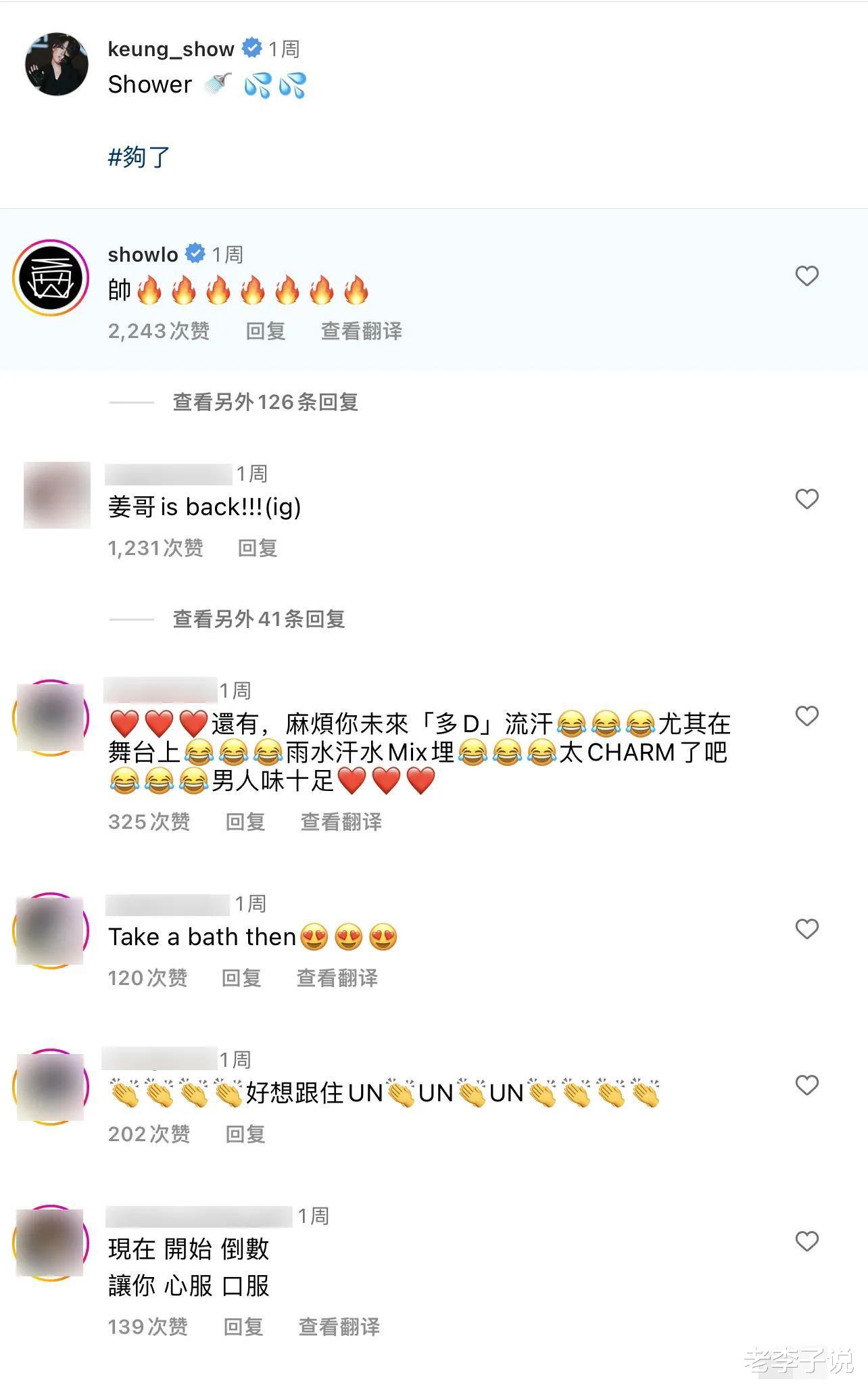Open showlo's avatar story ring

point(51,277)
